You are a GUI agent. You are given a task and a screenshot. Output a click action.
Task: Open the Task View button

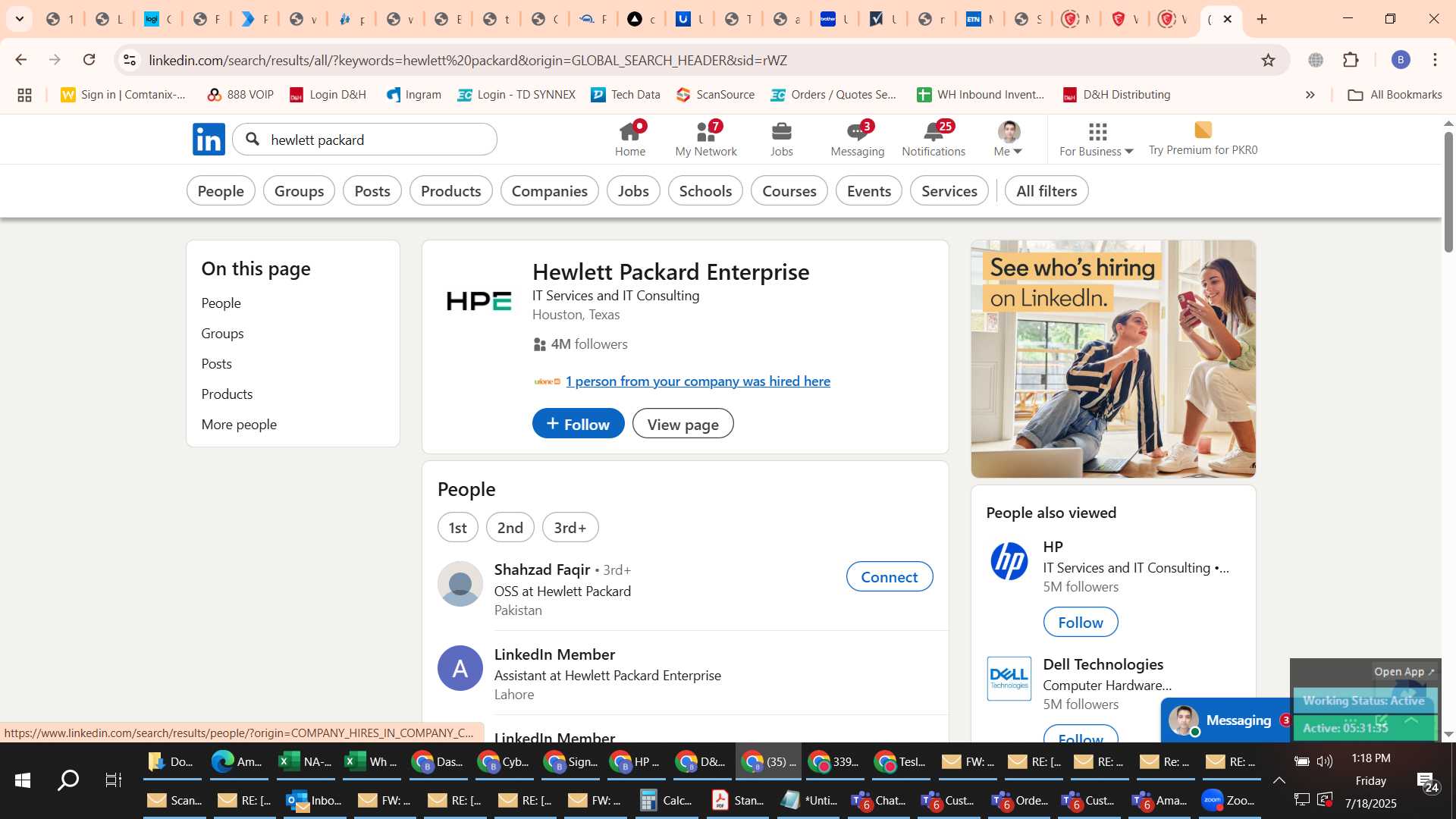114,780
